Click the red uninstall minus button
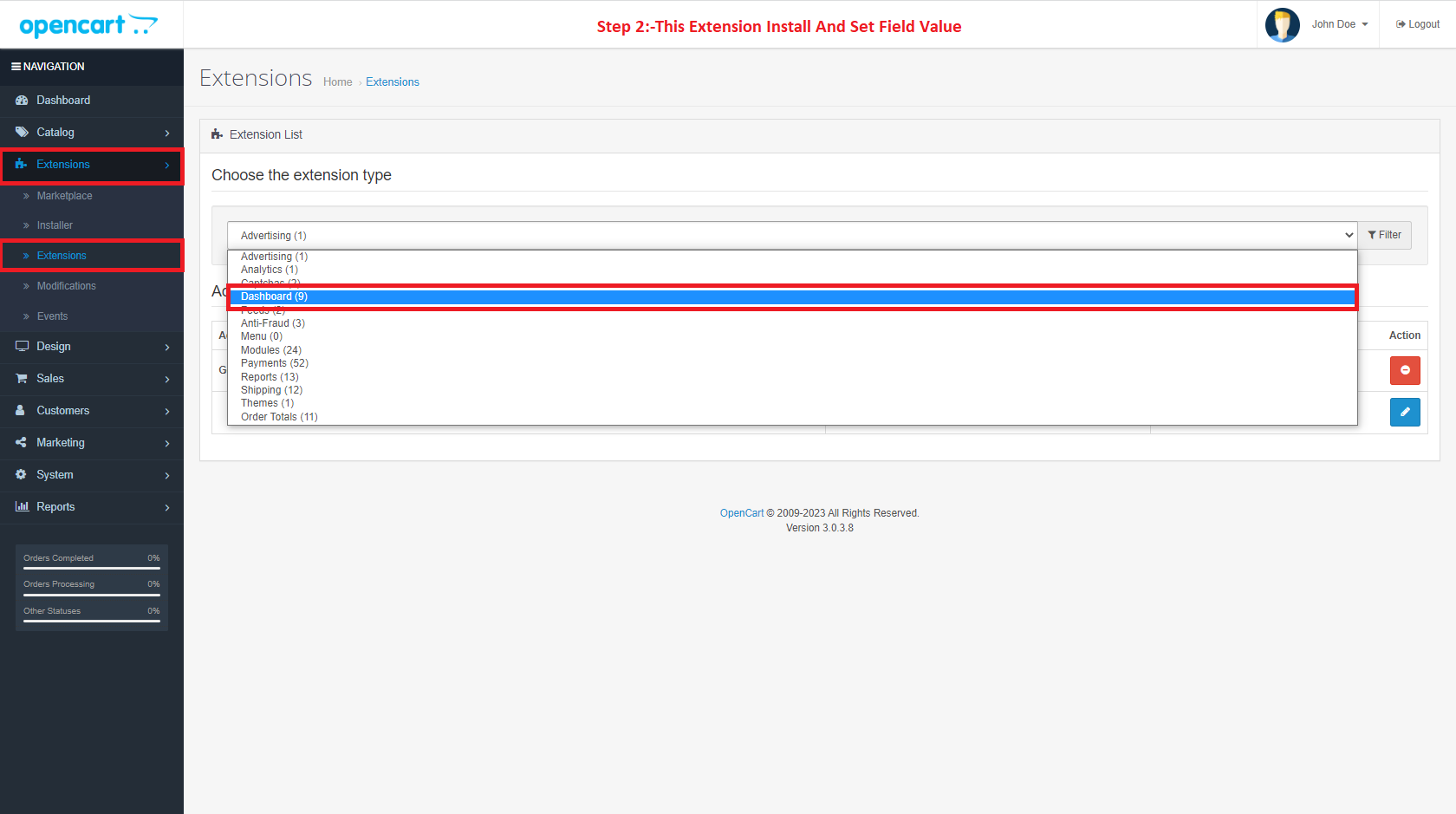The height and width of the screenshot is (814, 1456). click(x=1404, y=370)
